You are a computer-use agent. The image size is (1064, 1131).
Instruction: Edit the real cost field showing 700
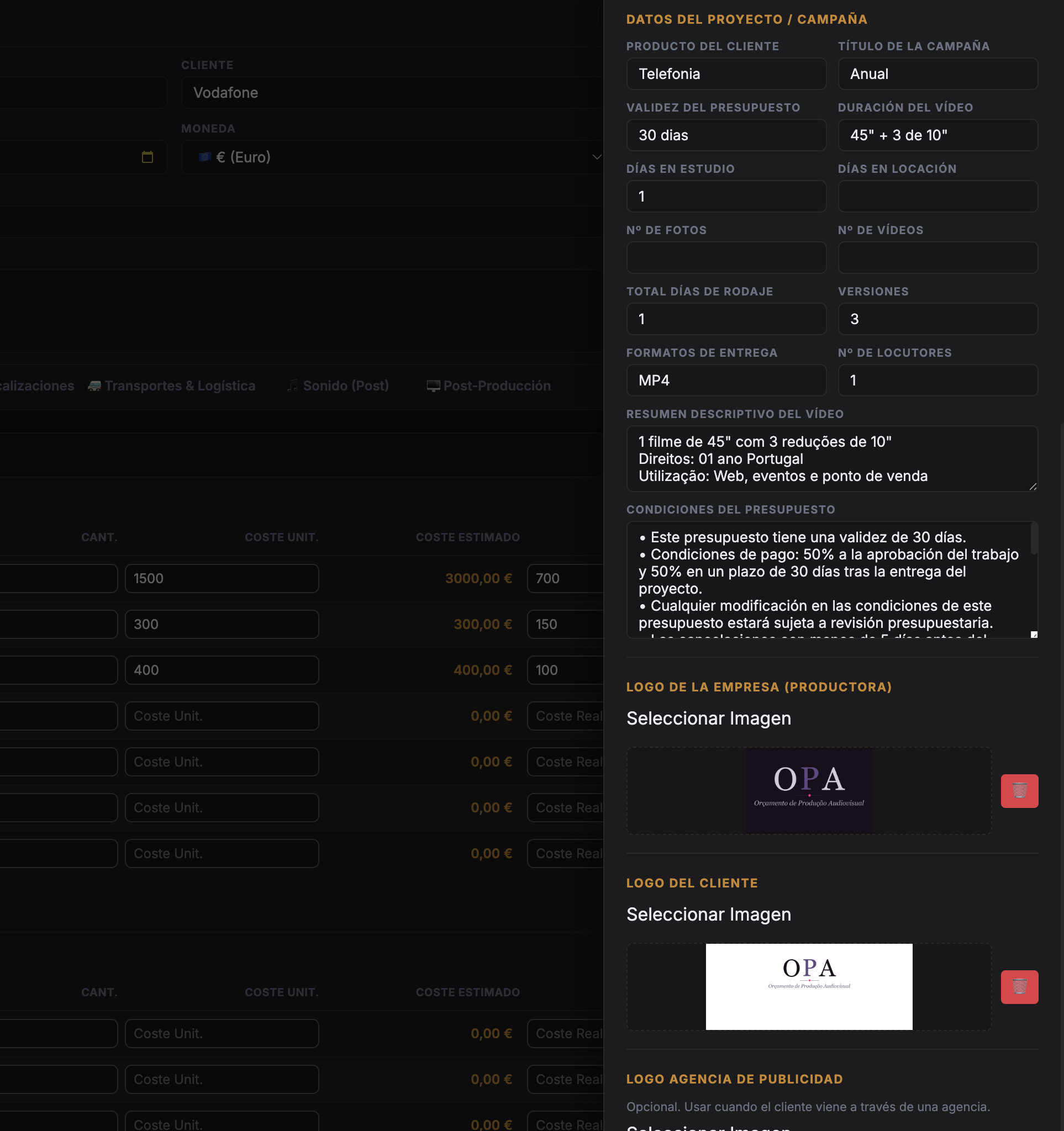point(565,579)
